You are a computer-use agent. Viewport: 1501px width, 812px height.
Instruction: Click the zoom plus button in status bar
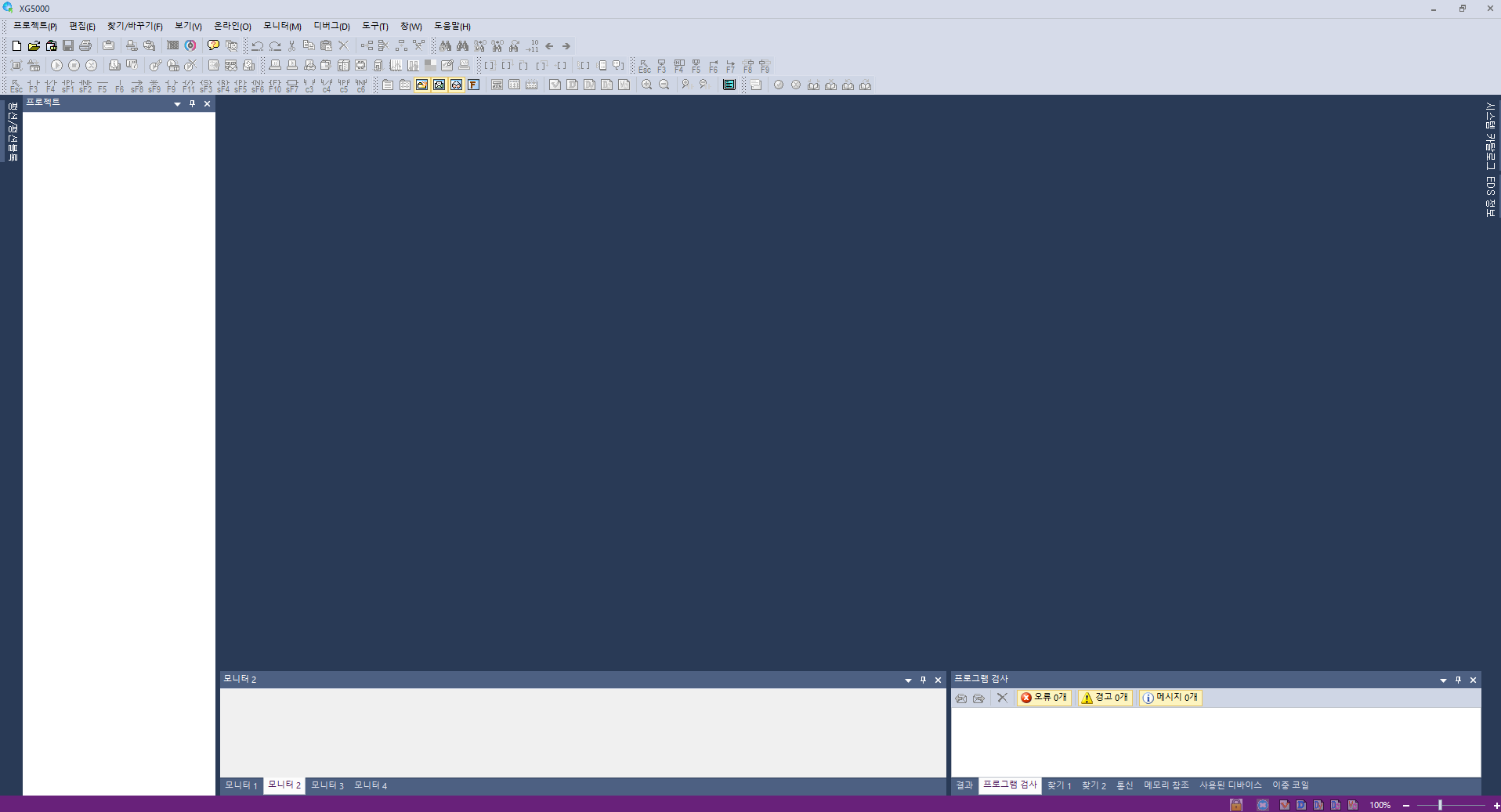tap(1496, 805)
